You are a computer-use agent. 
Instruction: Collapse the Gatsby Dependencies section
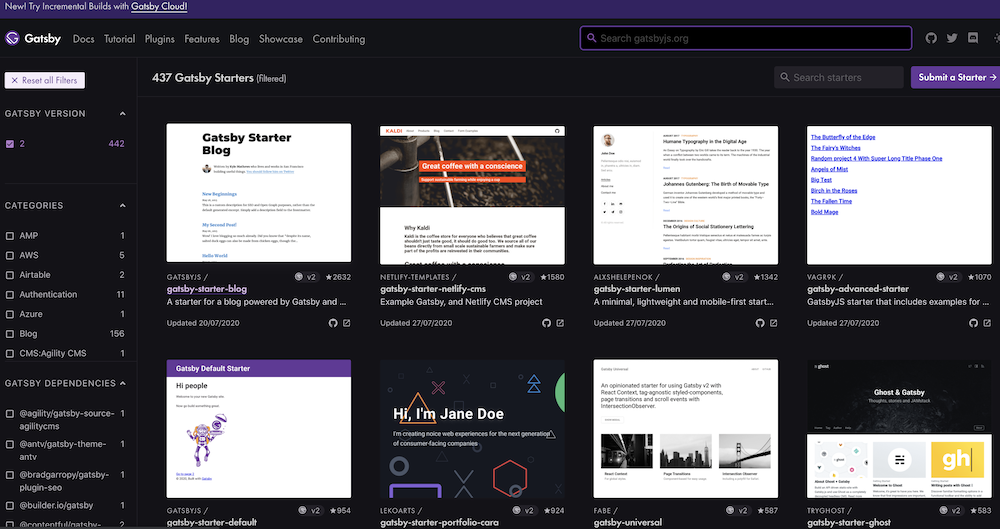point(123,383)
